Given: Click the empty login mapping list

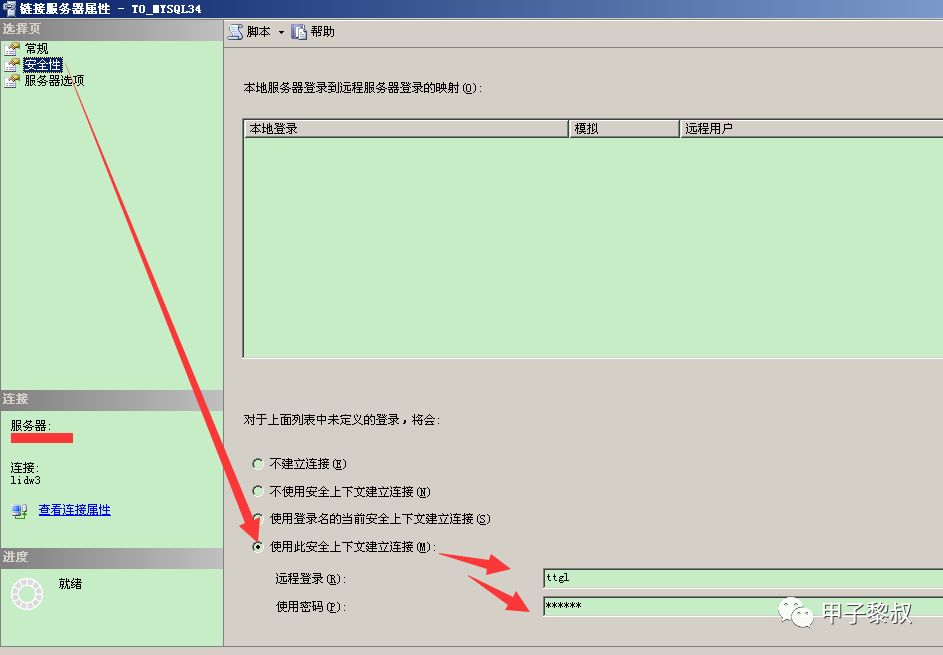Looking at the screenshot, I should point(593,247).
